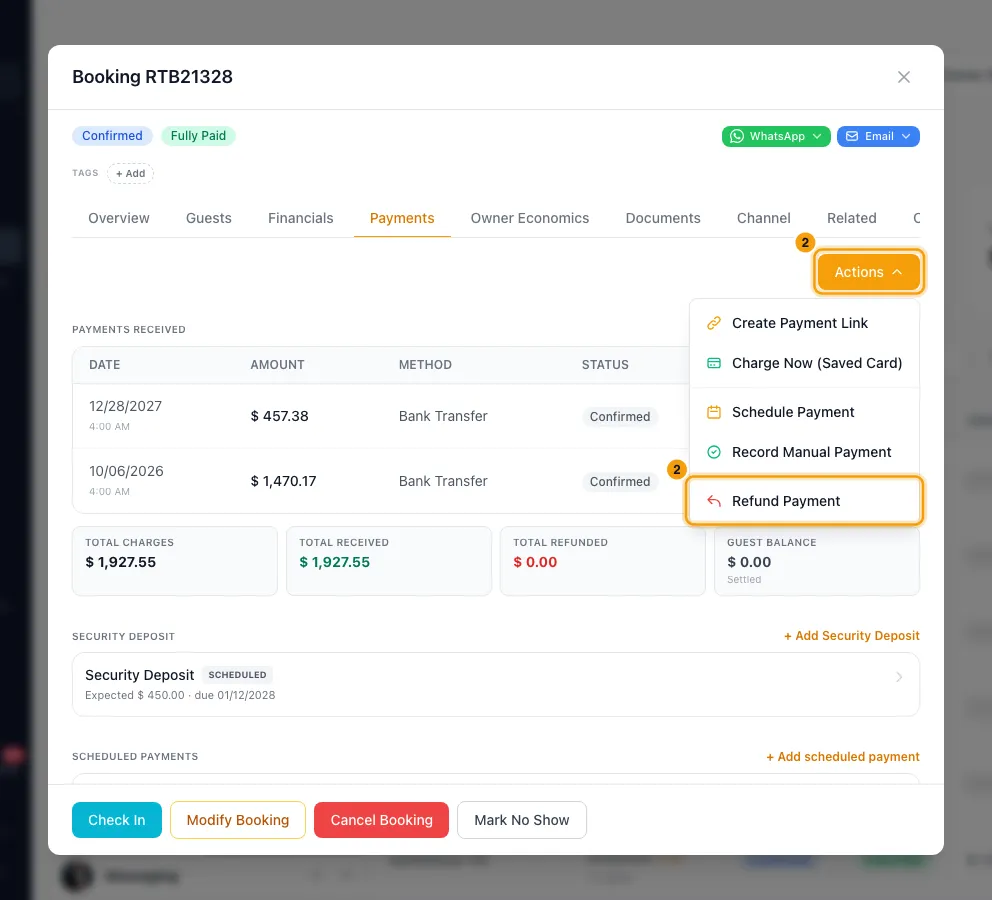Image resolution: width=992 pixels, height=900 pixels.
Task: Click the link icon beside Create Payment Link
Action: (x=714, y=323)
